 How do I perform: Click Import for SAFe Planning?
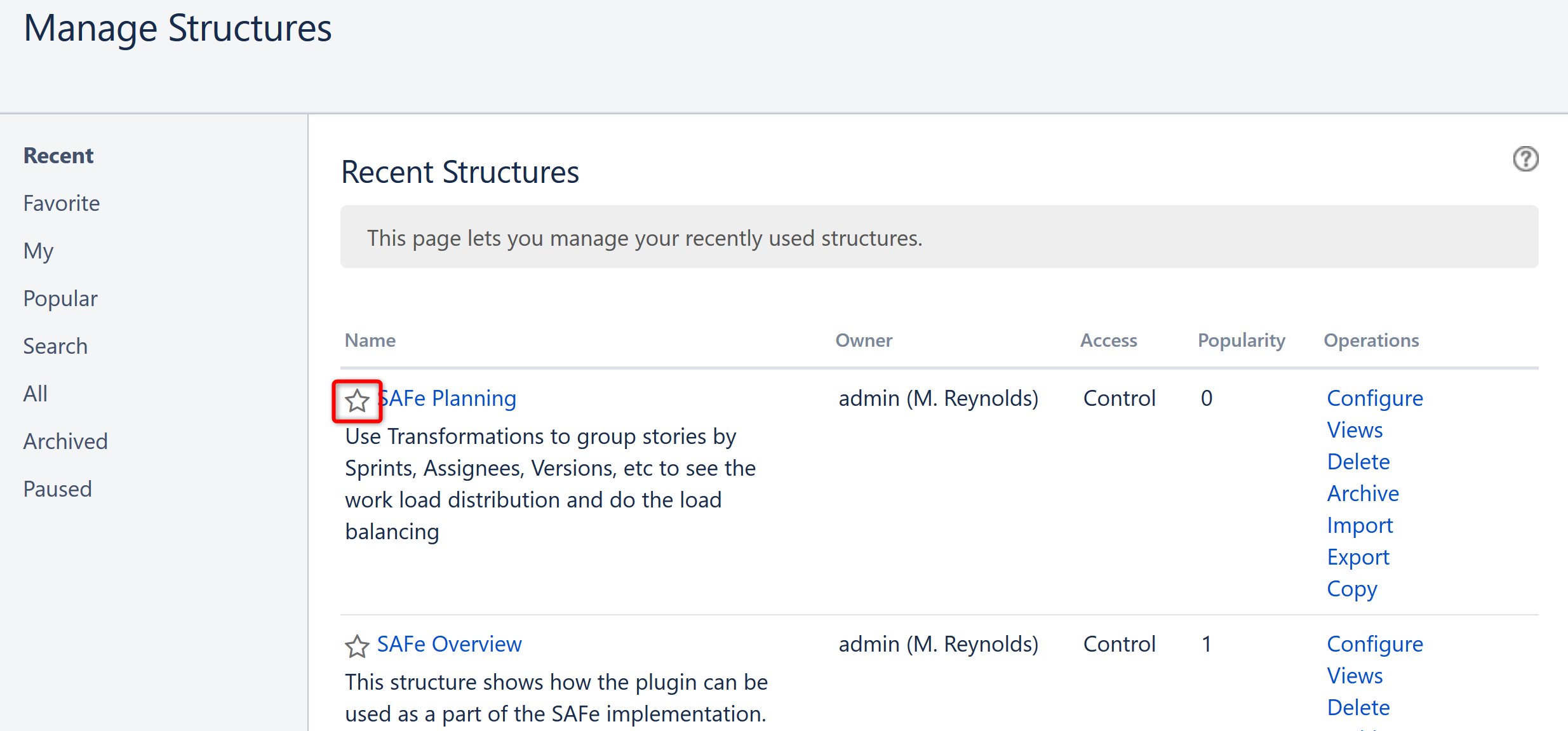[1359, 525]
